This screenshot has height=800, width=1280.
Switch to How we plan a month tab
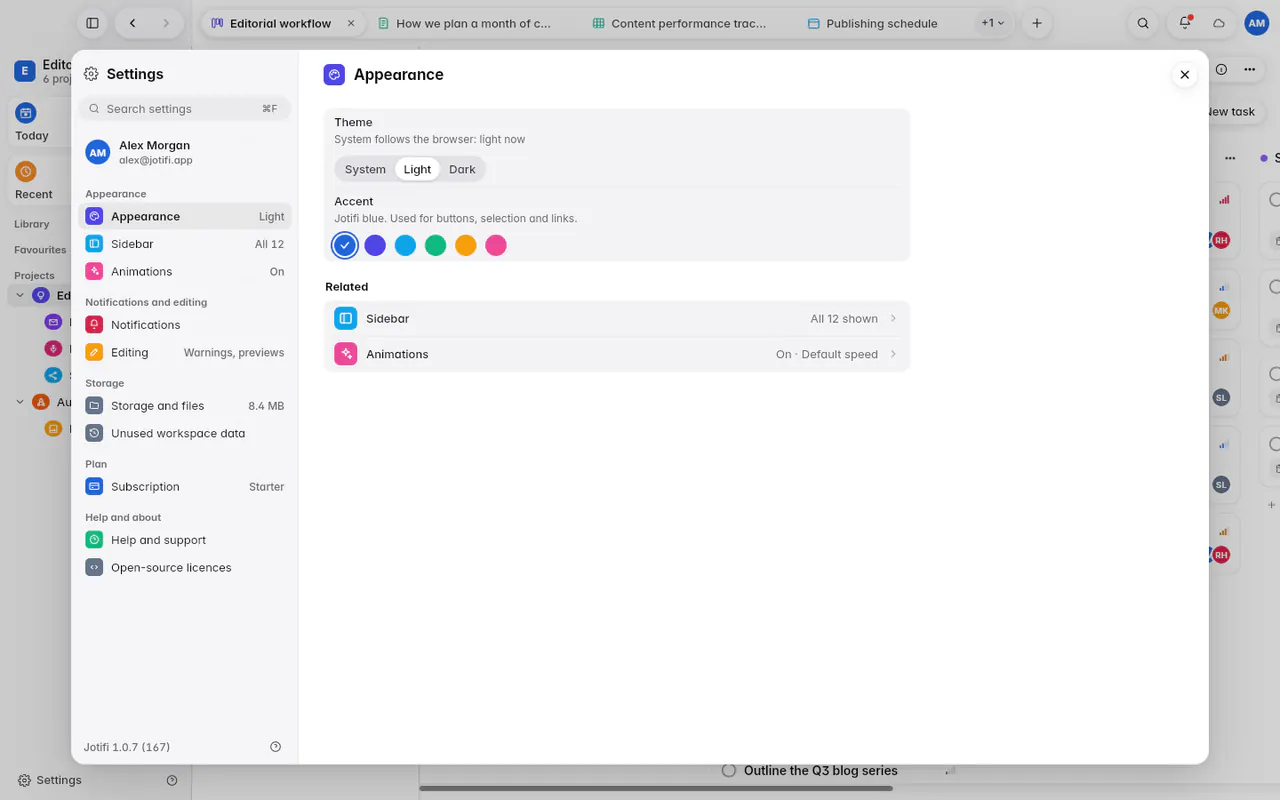465,23
